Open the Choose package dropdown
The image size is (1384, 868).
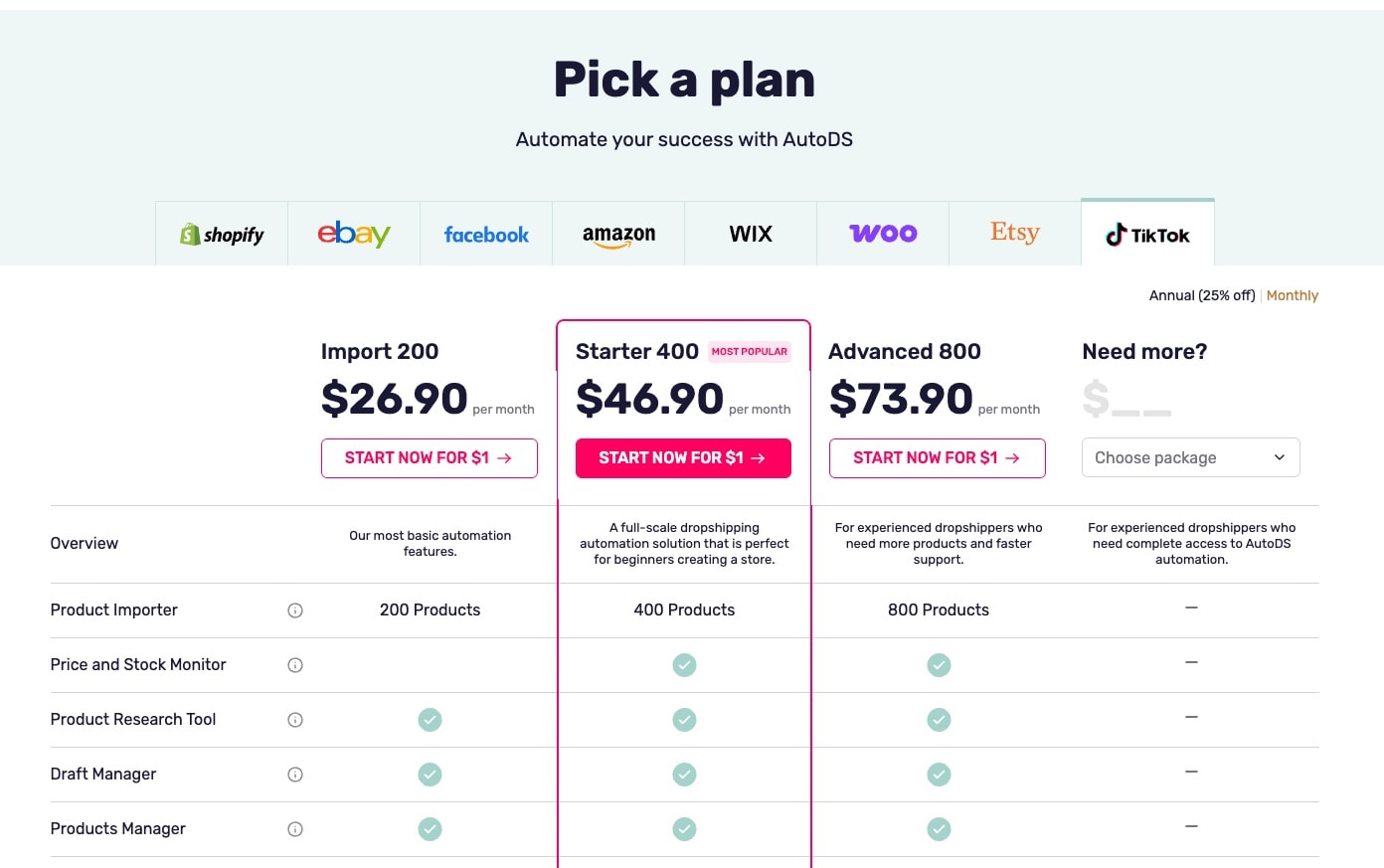[1190, 457]
